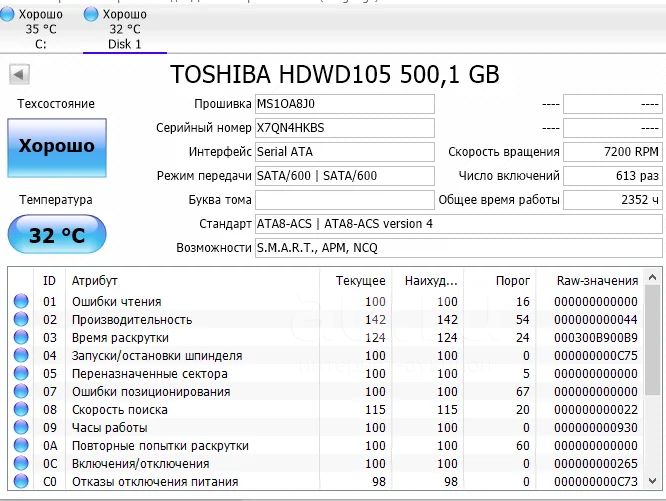This screenshot has width=666, height=501.
Task: Click the Техсостояние label
Action: coord(56,104)
